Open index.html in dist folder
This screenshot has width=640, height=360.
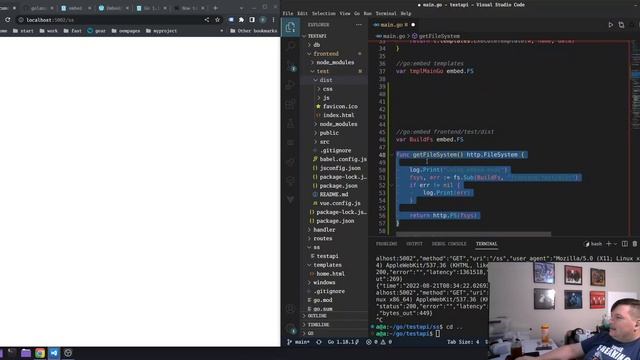click(338, 116)
